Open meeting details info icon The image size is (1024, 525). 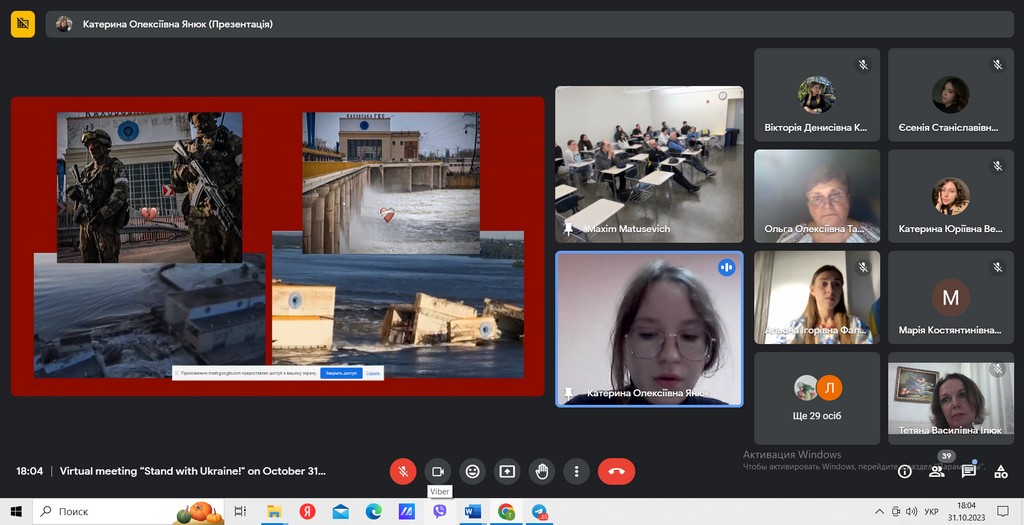(x=904, y=472)
